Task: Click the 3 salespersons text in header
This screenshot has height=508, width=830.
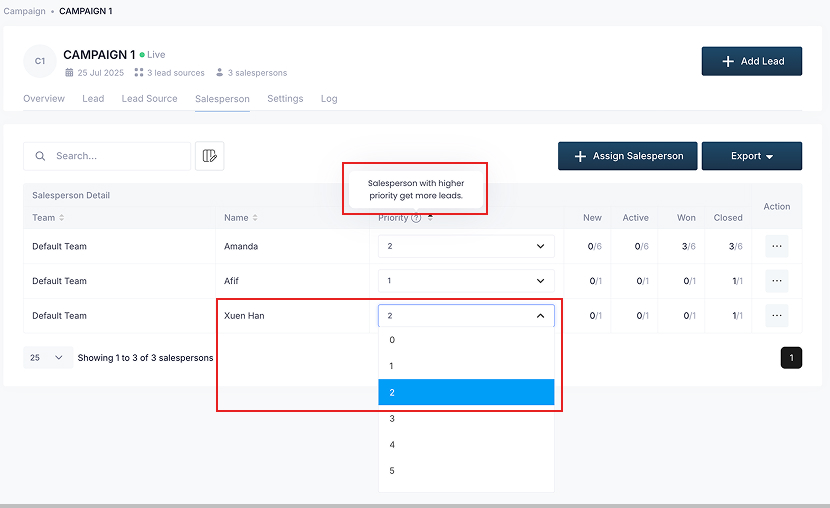Action: coord(257,72)
